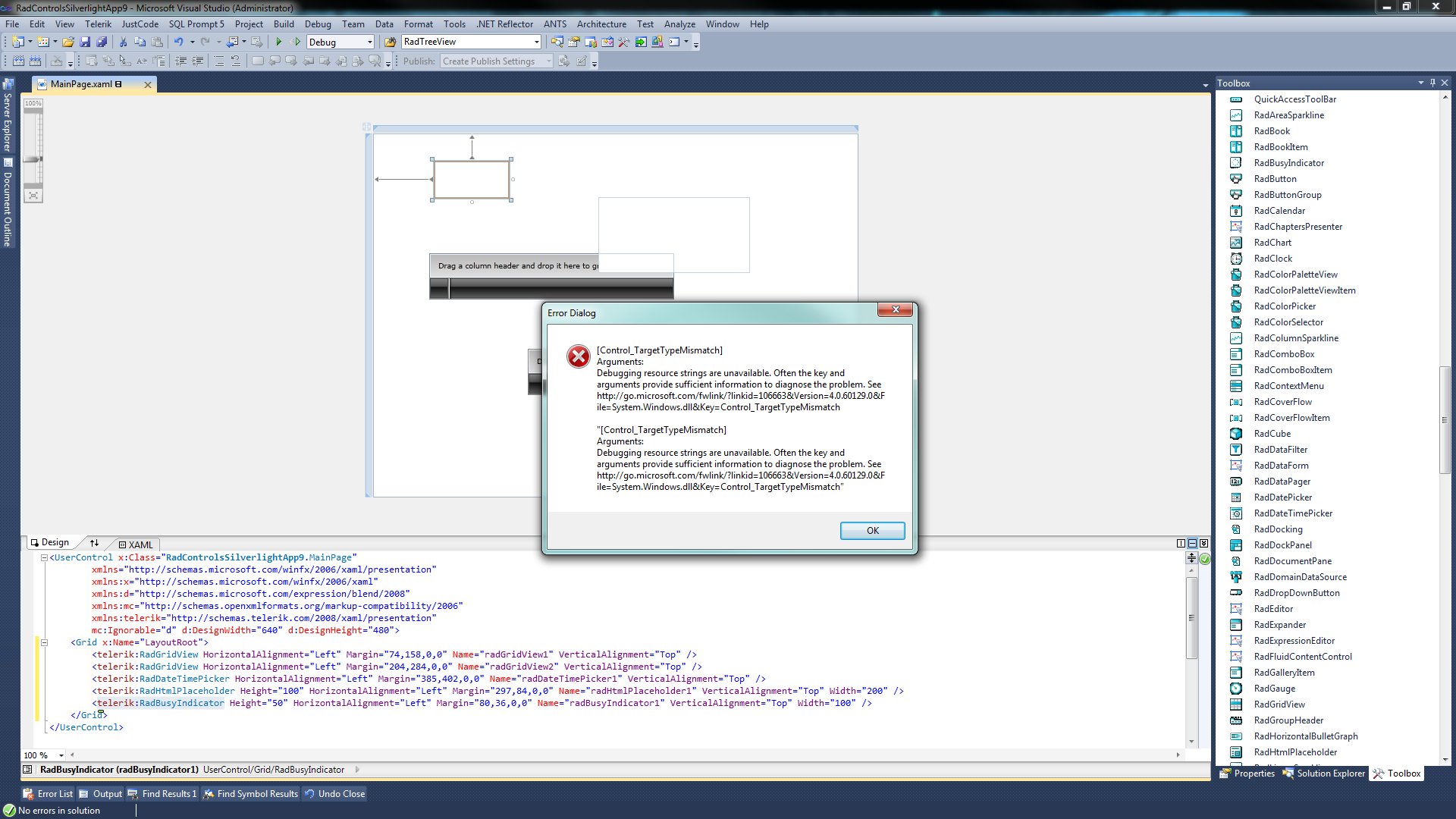Image resolution: width=1456 pixels, height=819 pixels.
Task: Click the Toolbox vertical scrollbar thumb
Action: (1445, 420)
